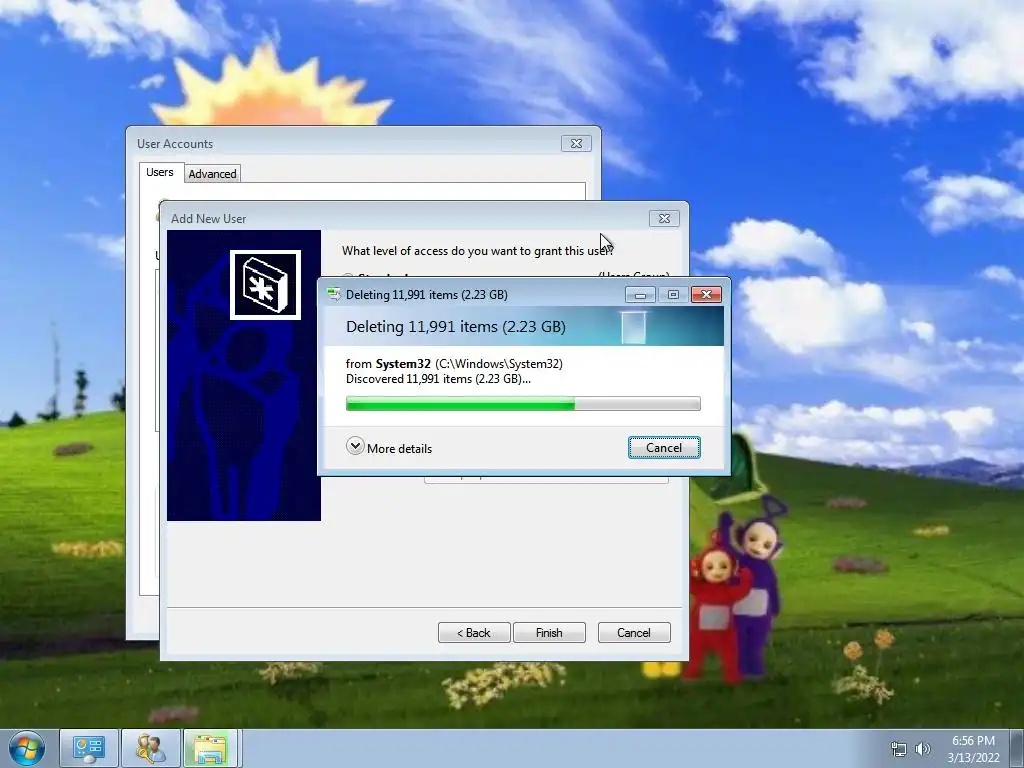This screenshot has width=1024, height=768.
Task: Click the network tray icon
Action: tap(899, 749)
